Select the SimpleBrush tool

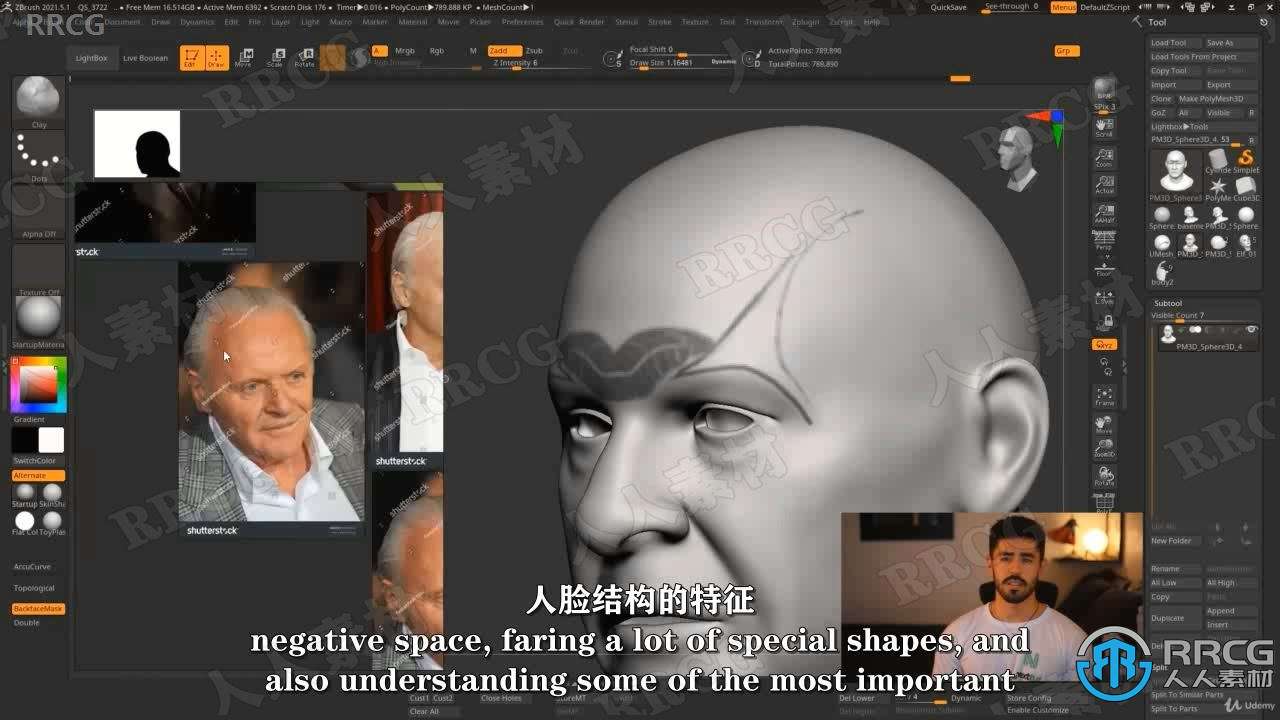[1245, 159]
